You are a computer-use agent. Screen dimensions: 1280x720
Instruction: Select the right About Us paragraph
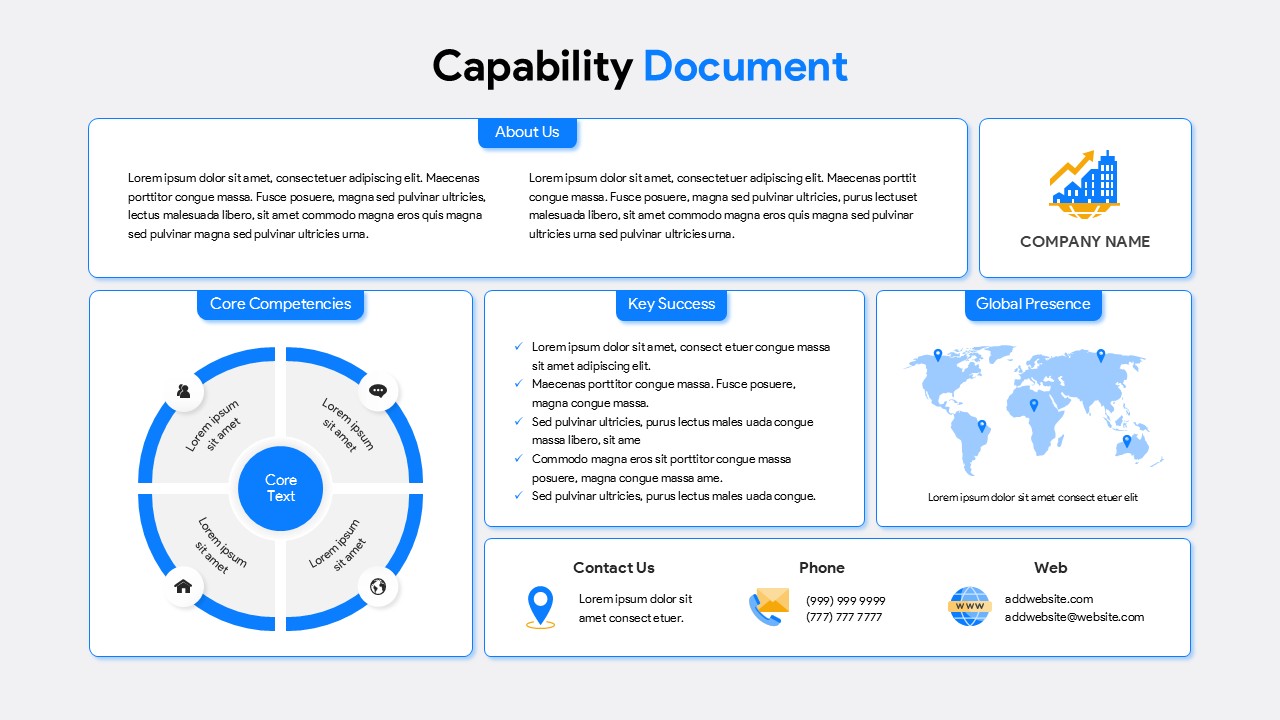(723, 206)
